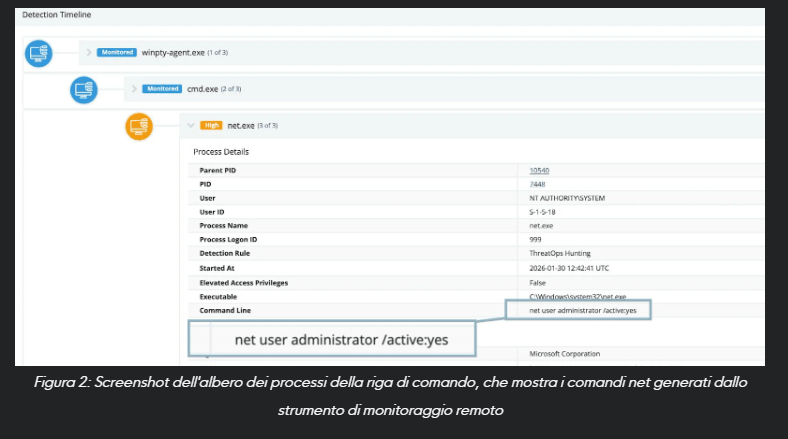Click the Monitored badge on cmd.exe row
Screen dimensions: 788x439
[162, 89]
